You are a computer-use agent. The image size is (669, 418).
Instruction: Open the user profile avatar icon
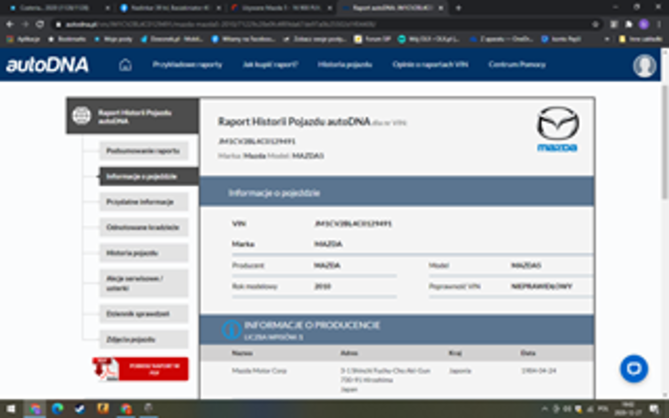(644, 65)
